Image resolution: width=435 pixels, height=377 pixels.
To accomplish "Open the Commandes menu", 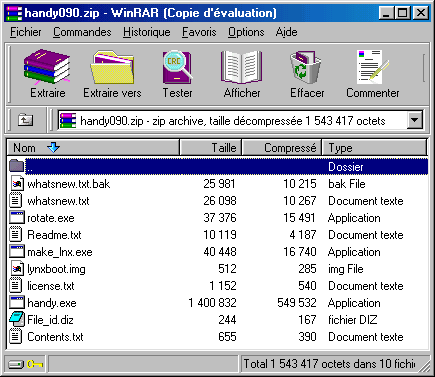I will click(x=82, y=32).
